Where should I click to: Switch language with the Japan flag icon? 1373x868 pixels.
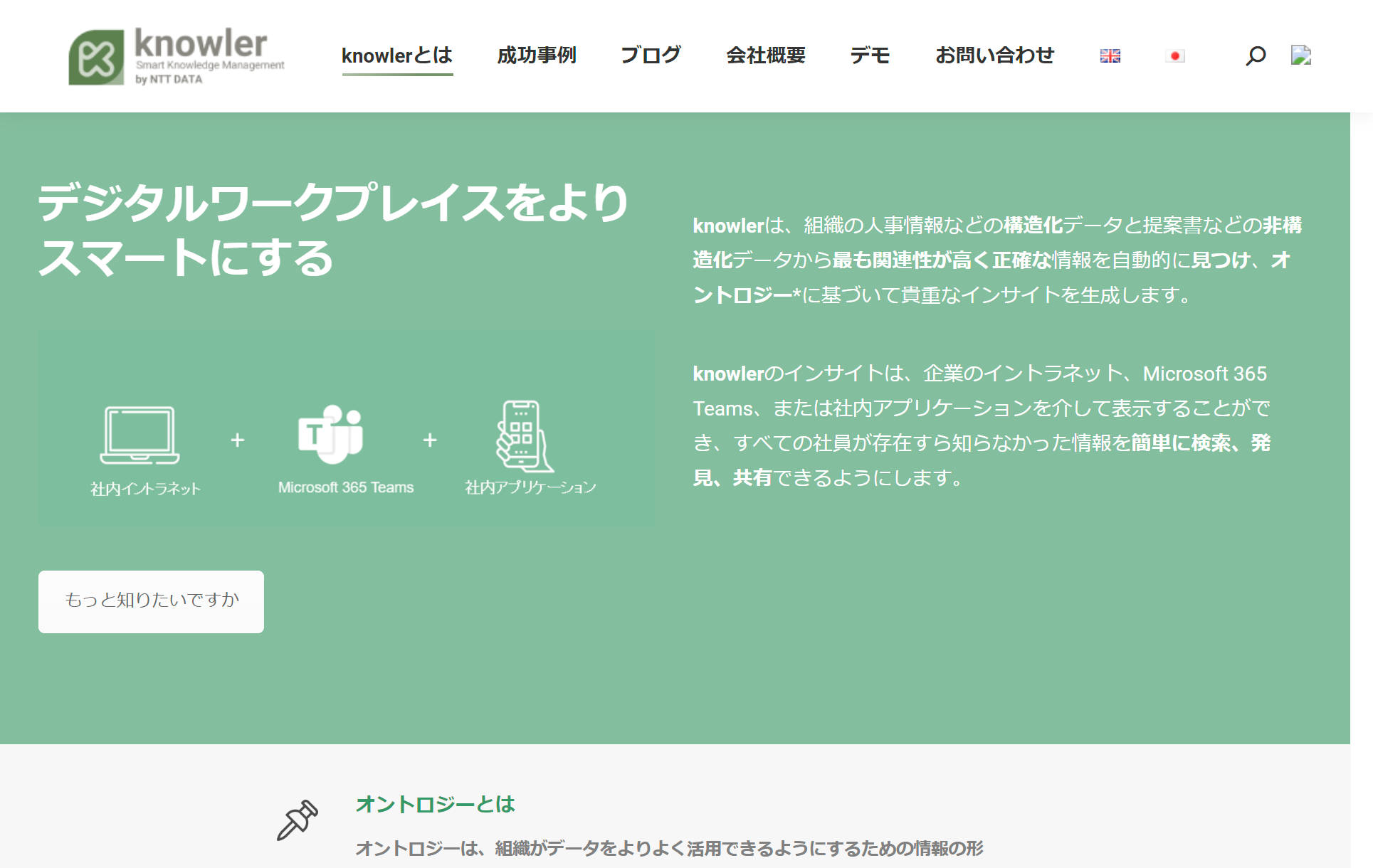pos(1174,55)
